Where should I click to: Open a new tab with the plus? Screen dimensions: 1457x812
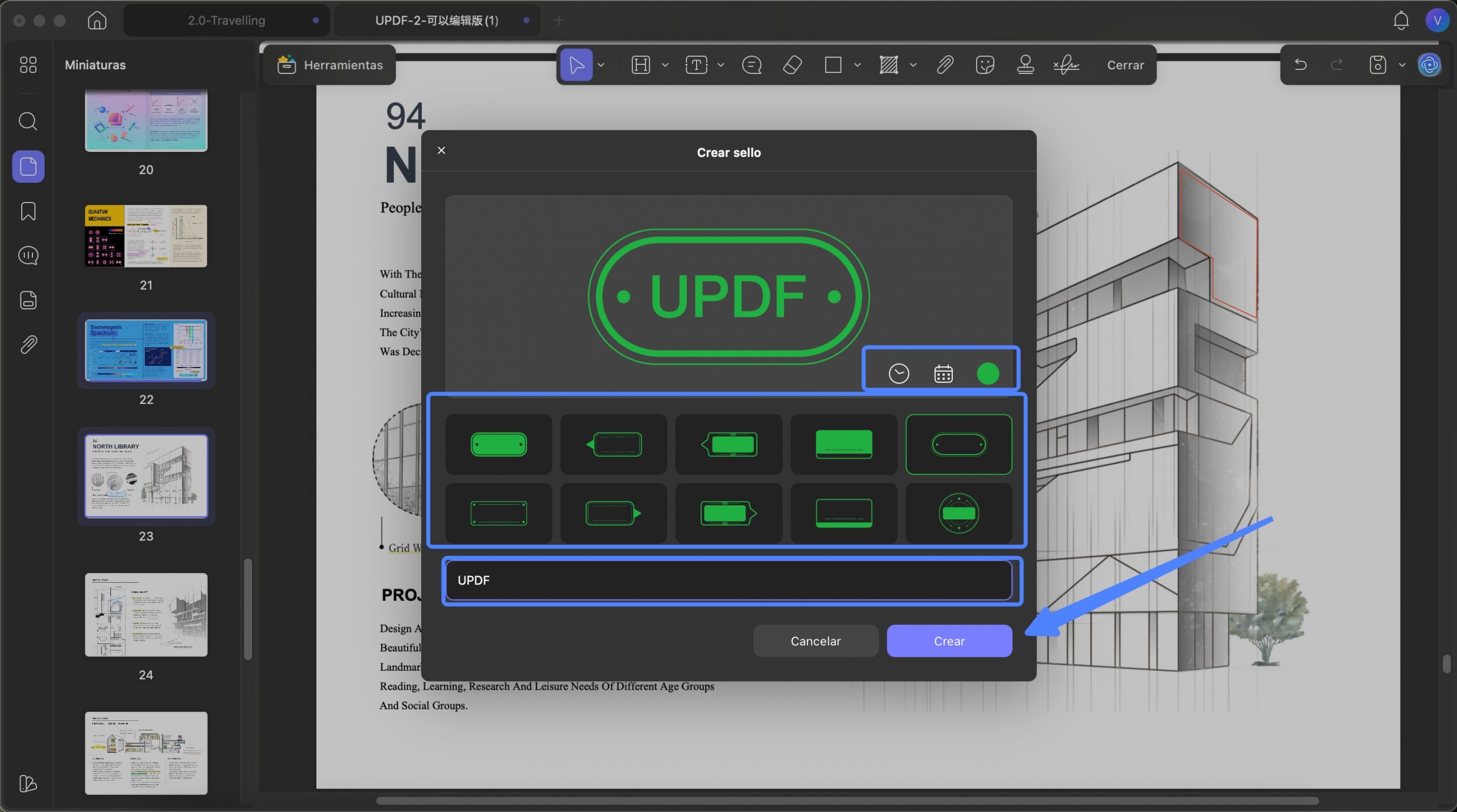click(558, 20)
